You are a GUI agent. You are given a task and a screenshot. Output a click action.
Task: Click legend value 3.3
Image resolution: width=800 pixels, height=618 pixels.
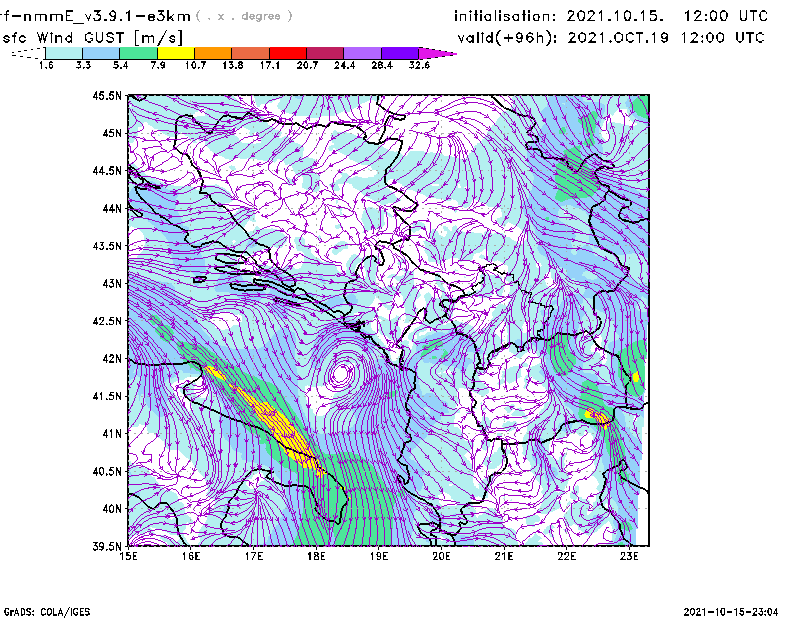83,65
